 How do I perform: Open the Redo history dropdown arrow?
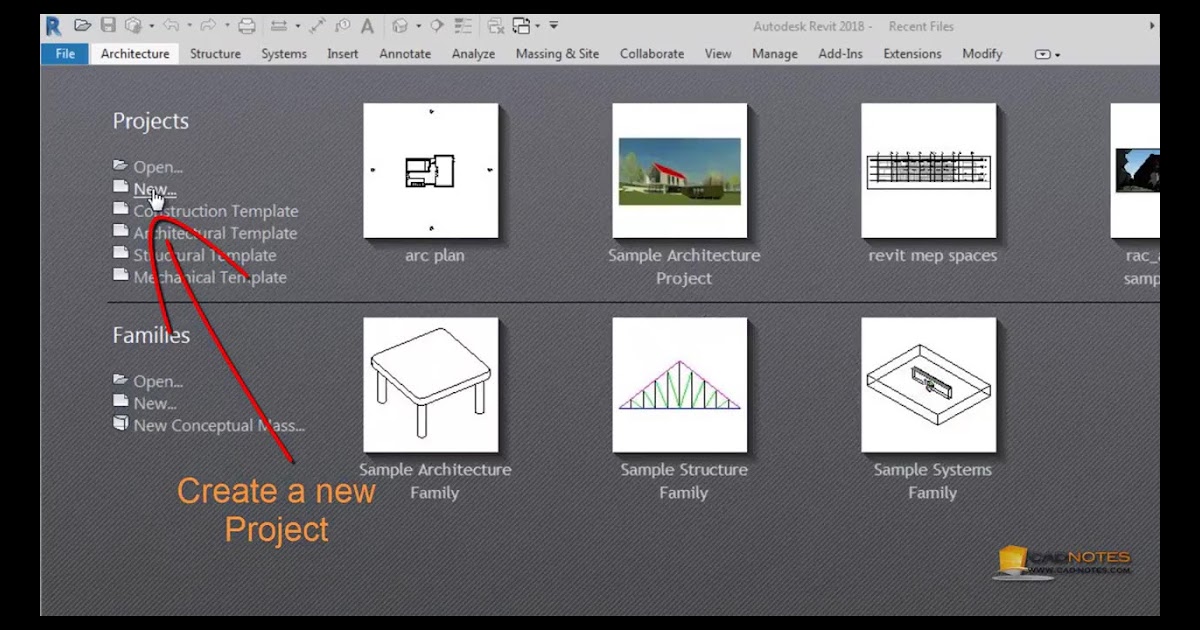pyautogui.click(x=227, y=26)
